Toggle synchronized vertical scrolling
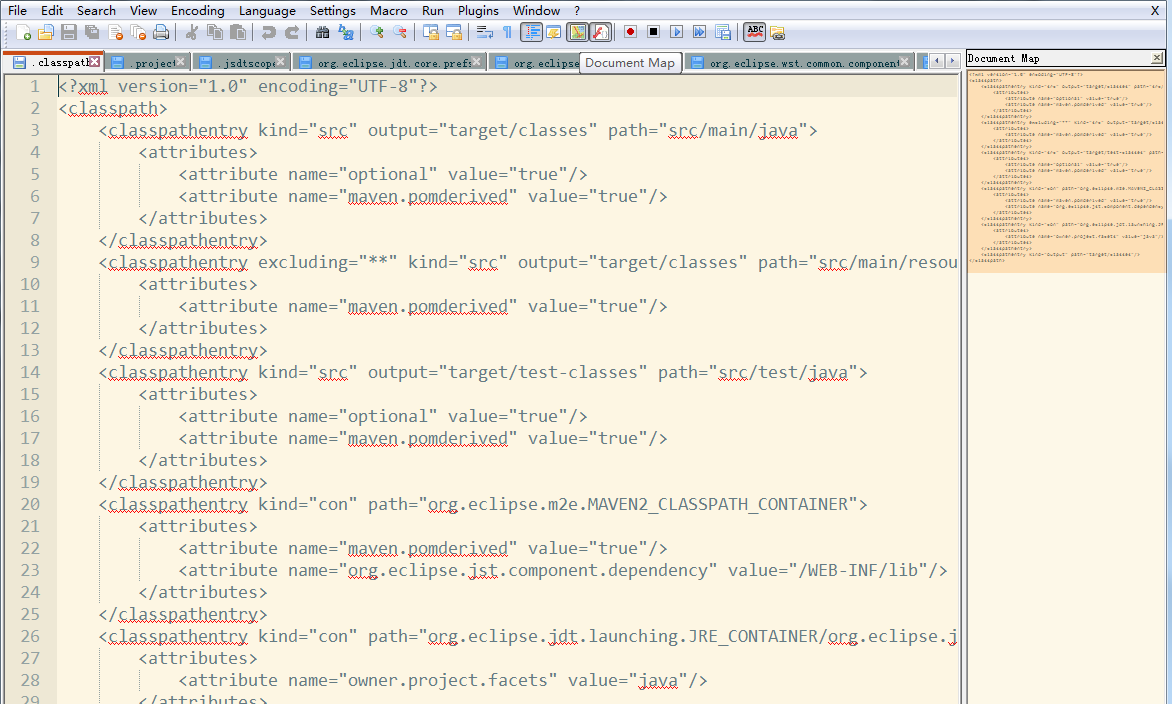This screenshot has width=1172, height=704. click(430, 32)
